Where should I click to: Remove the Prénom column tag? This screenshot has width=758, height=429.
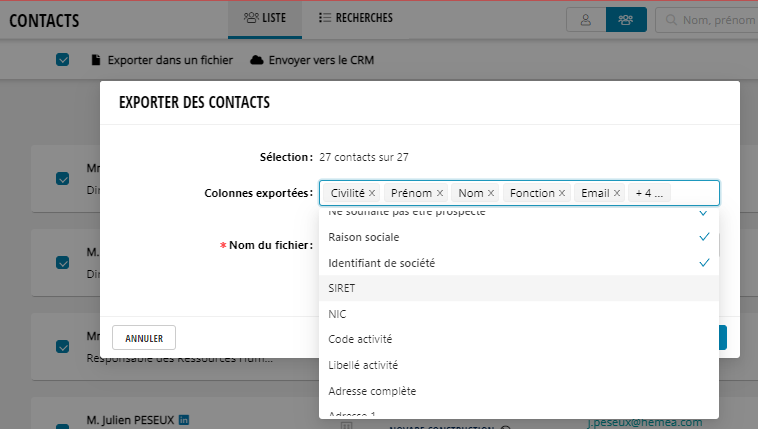pos(440,193)
